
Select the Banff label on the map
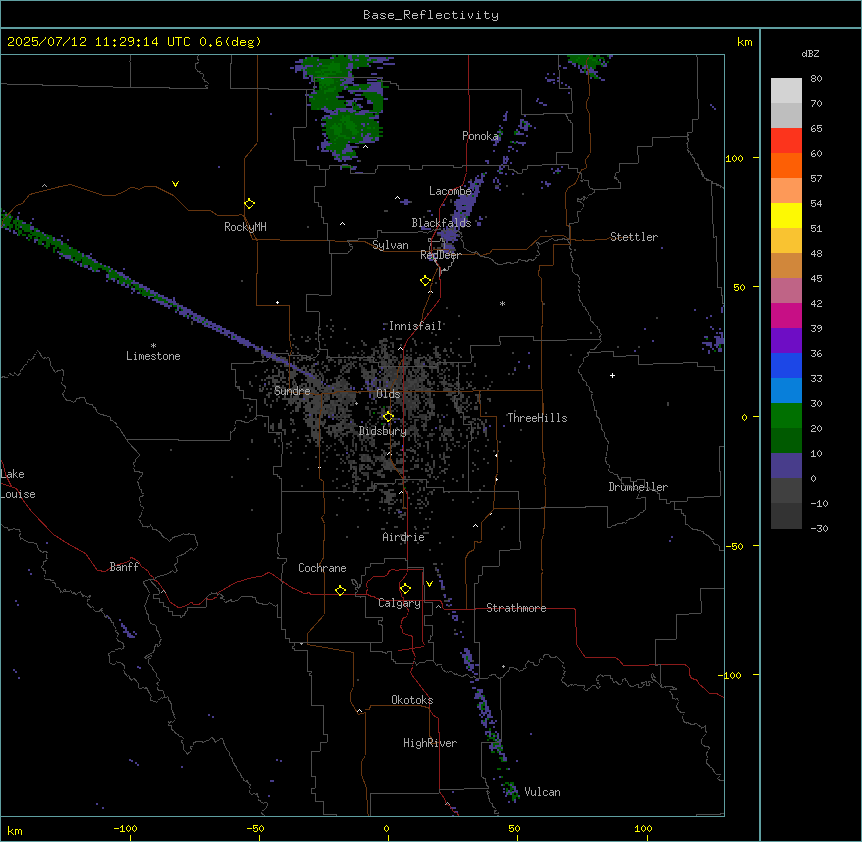tap(124, 567)
